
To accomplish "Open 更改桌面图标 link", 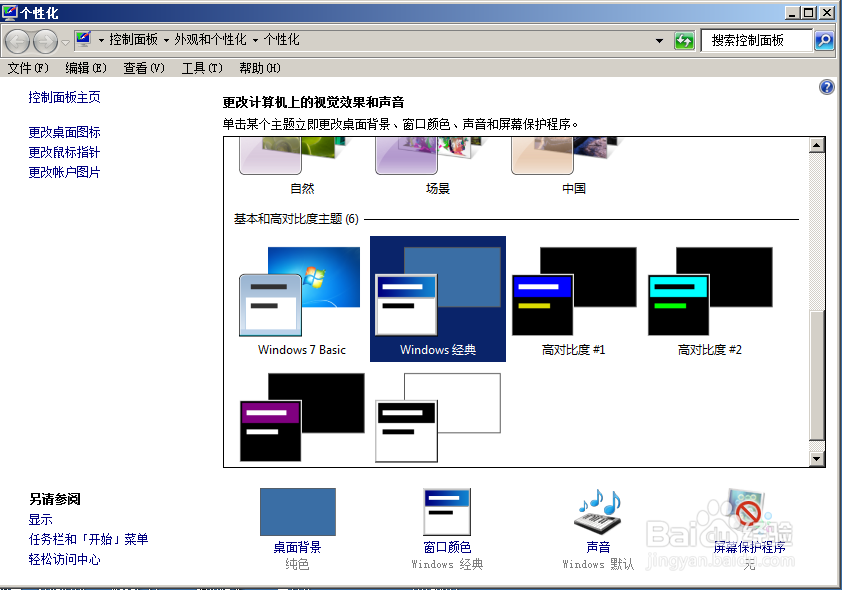I will point(64,132).
